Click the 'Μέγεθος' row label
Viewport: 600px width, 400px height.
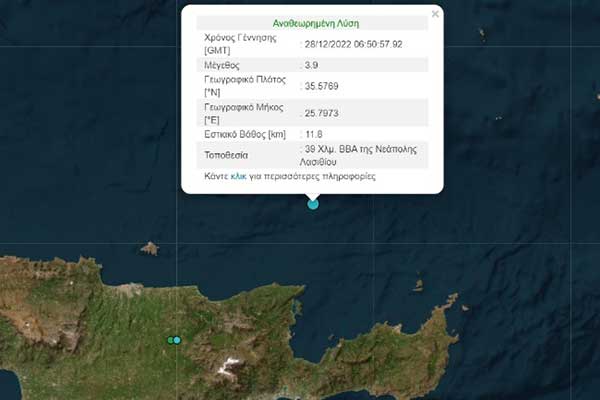coord(222,65)
